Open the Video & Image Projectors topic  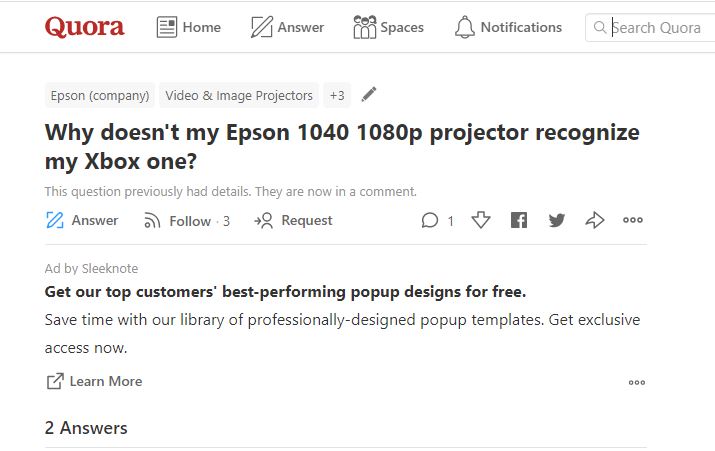(x=239, y=95)
